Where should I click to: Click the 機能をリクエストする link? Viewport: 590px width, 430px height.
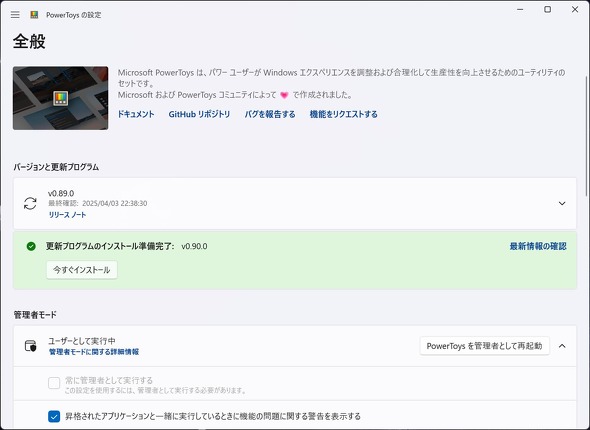coord(344,114)
